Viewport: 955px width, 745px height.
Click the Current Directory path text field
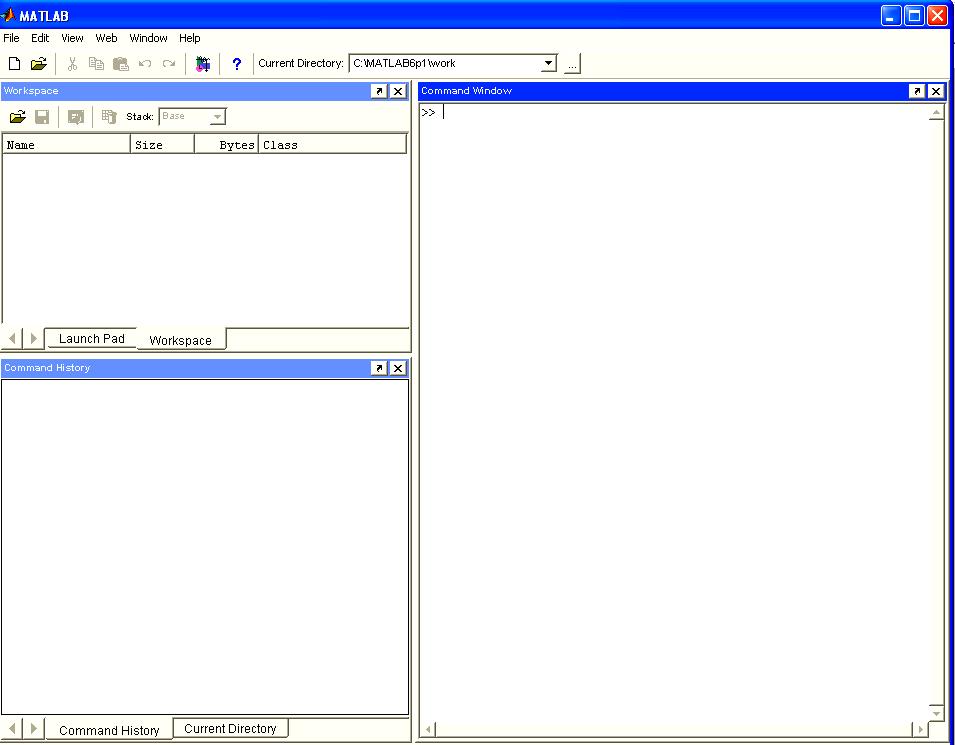[x=445, y=63]
